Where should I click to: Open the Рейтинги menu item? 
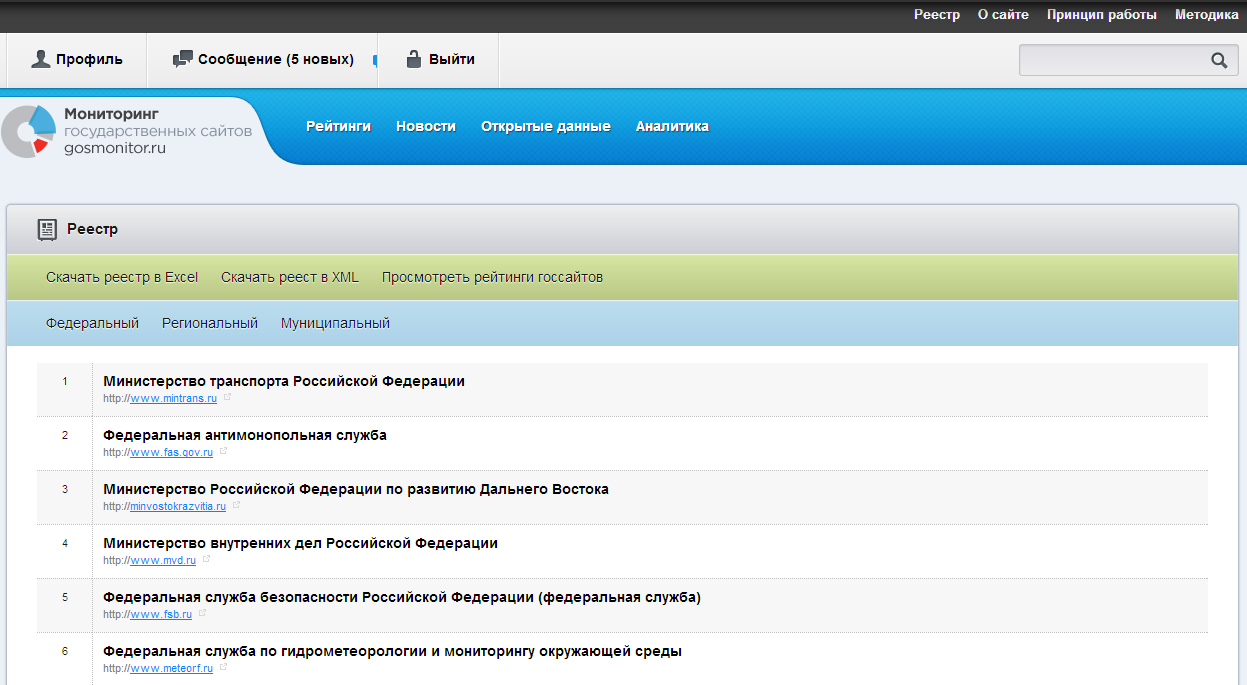(x=338, y=126)
